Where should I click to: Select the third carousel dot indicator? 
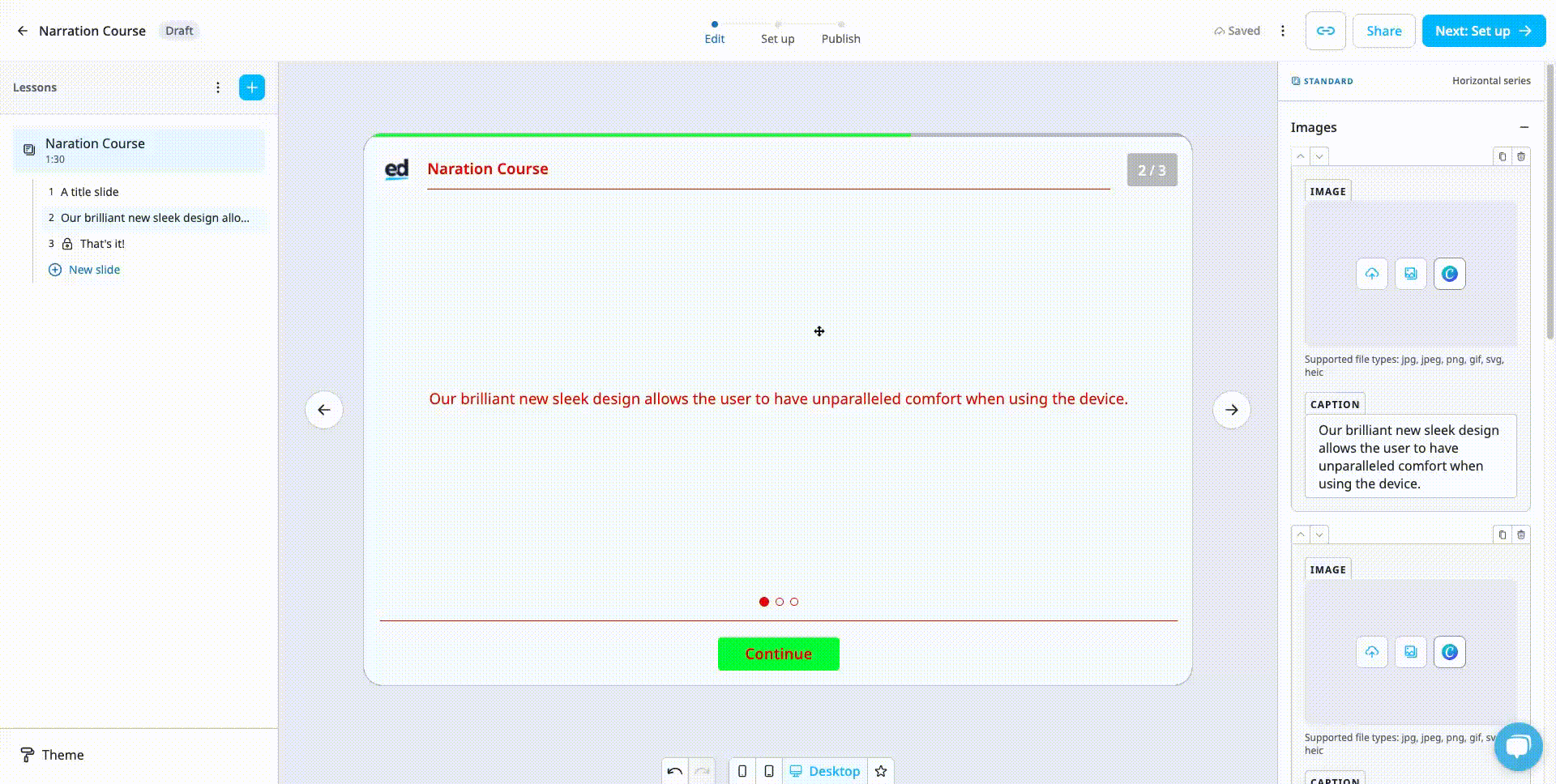[x=794, y=602]
